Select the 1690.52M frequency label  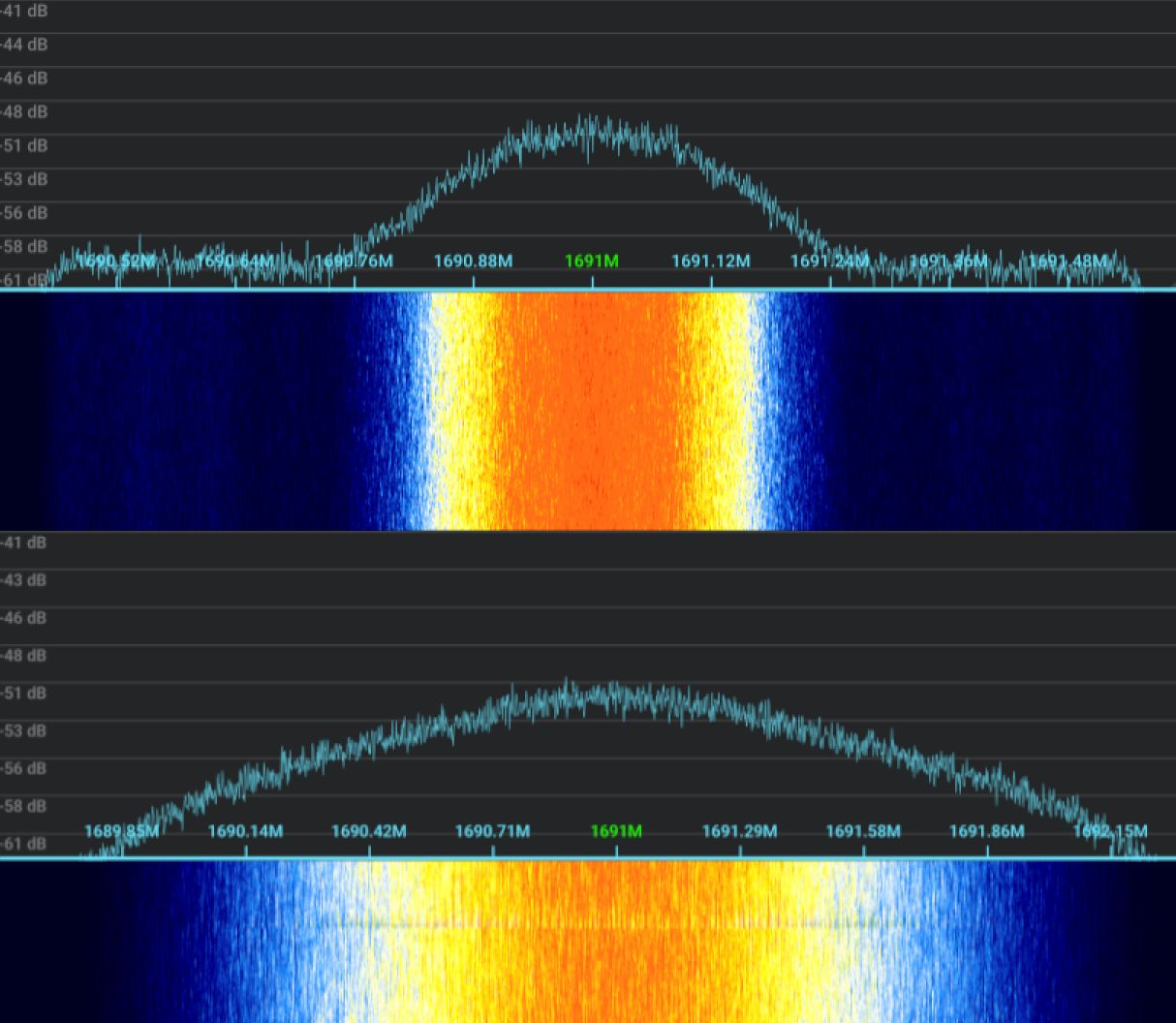[x=116, y=261]
